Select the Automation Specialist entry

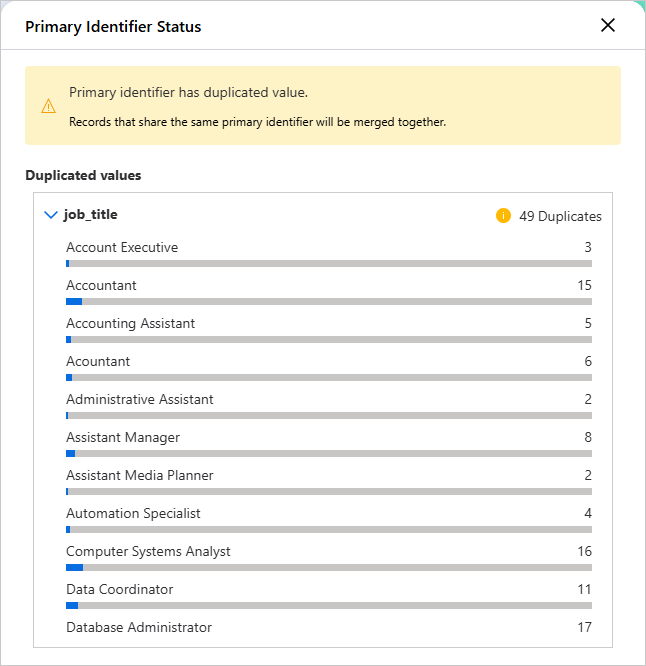(133, 514)
